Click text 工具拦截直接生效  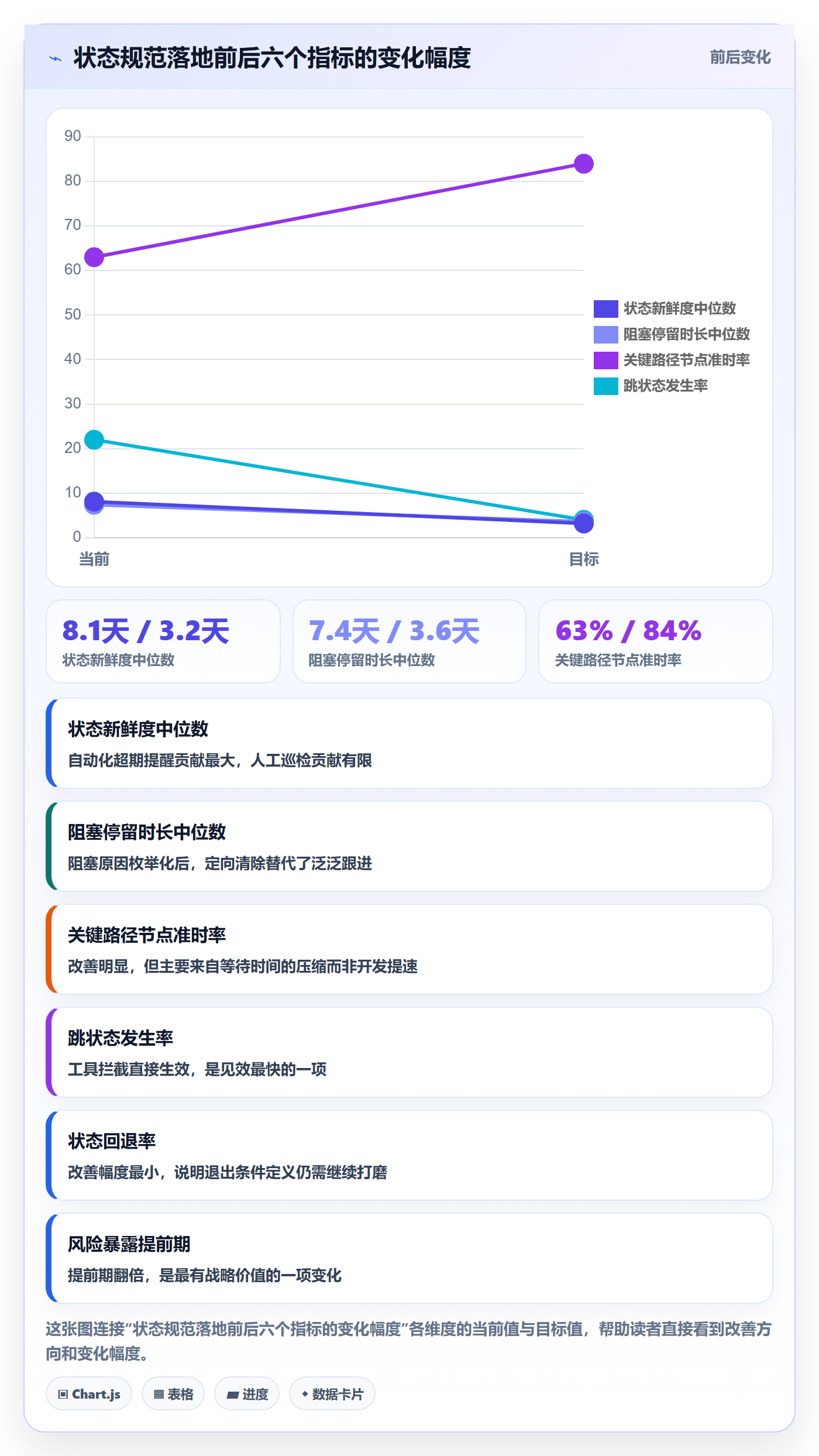coord(129,1070)
